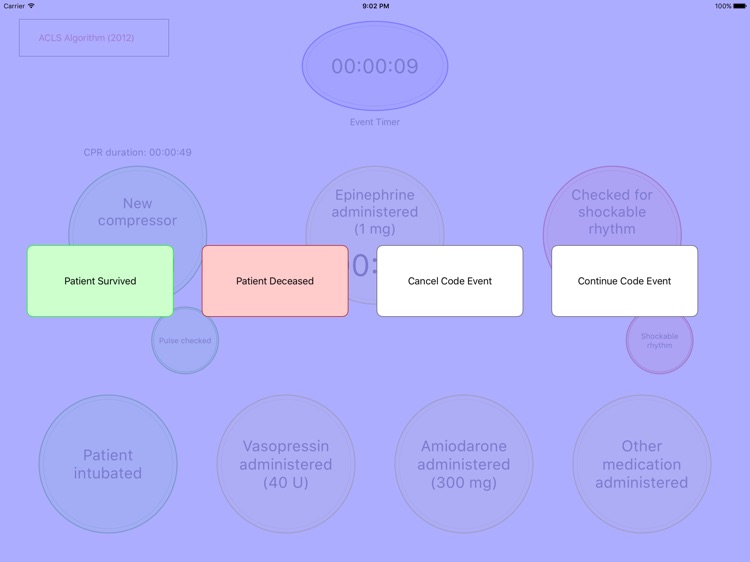The image size is (750, 562).
Task: Tap the 9:02 PM clock
Action: (375, 6)
